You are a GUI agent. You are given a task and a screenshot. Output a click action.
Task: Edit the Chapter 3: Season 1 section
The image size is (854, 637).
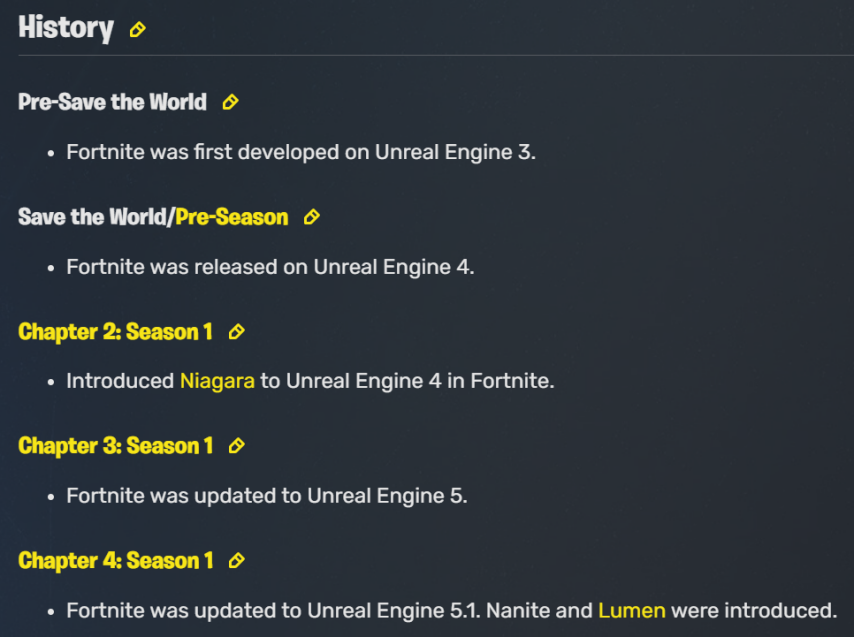click(x=236, y=446)
